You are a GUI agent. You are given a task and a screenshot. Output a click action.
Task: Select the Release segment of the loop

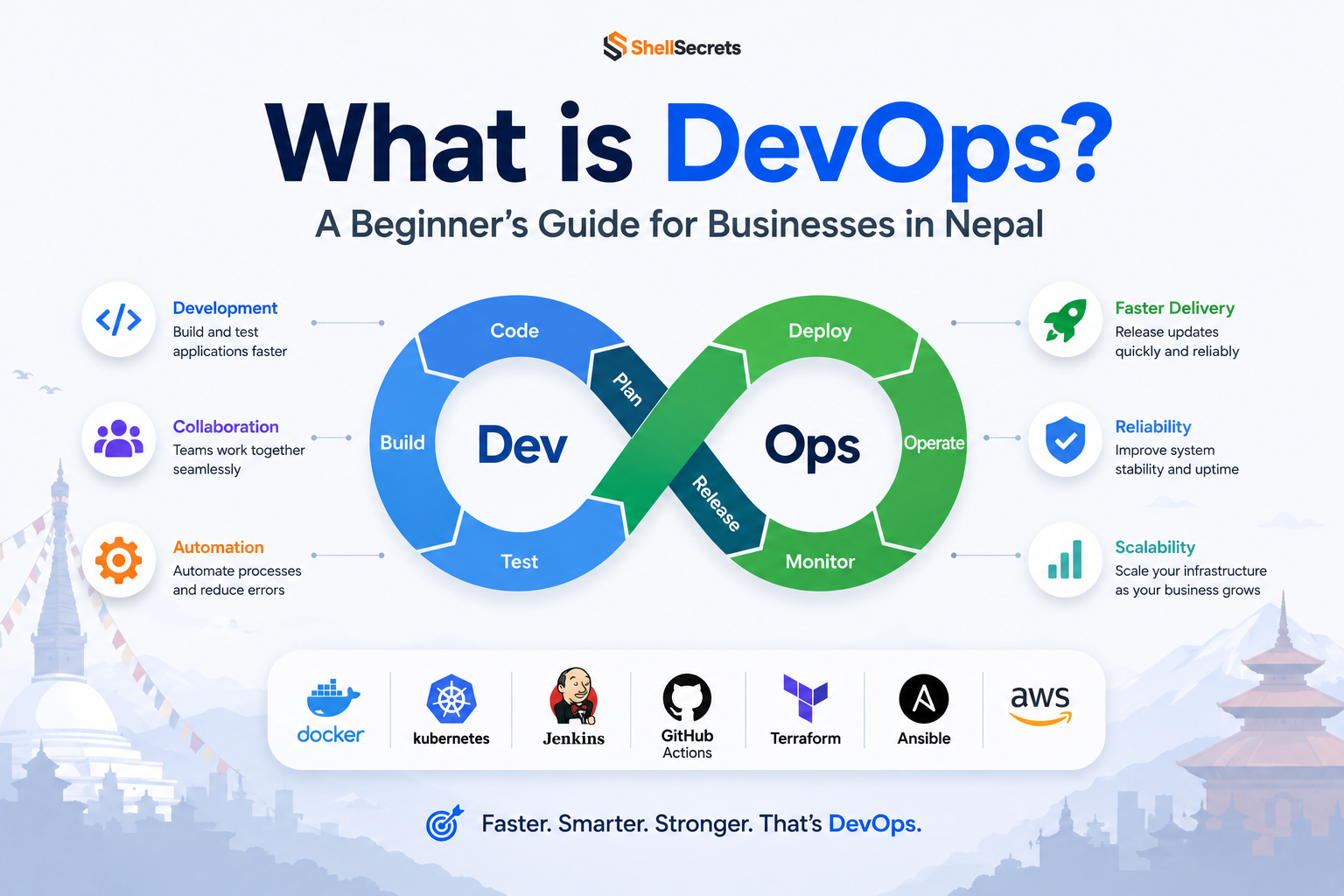click(717, 503)
